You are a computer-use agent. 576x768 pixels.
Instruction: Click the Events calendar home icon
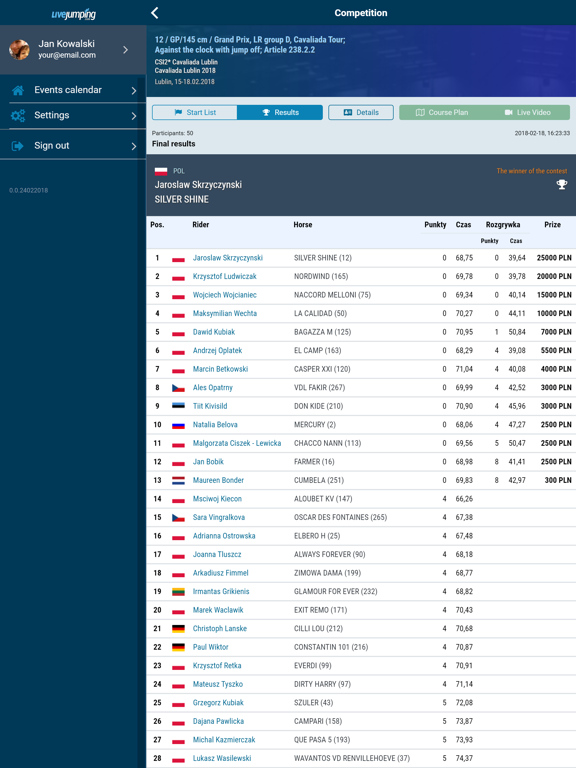(x=18, y=90)
